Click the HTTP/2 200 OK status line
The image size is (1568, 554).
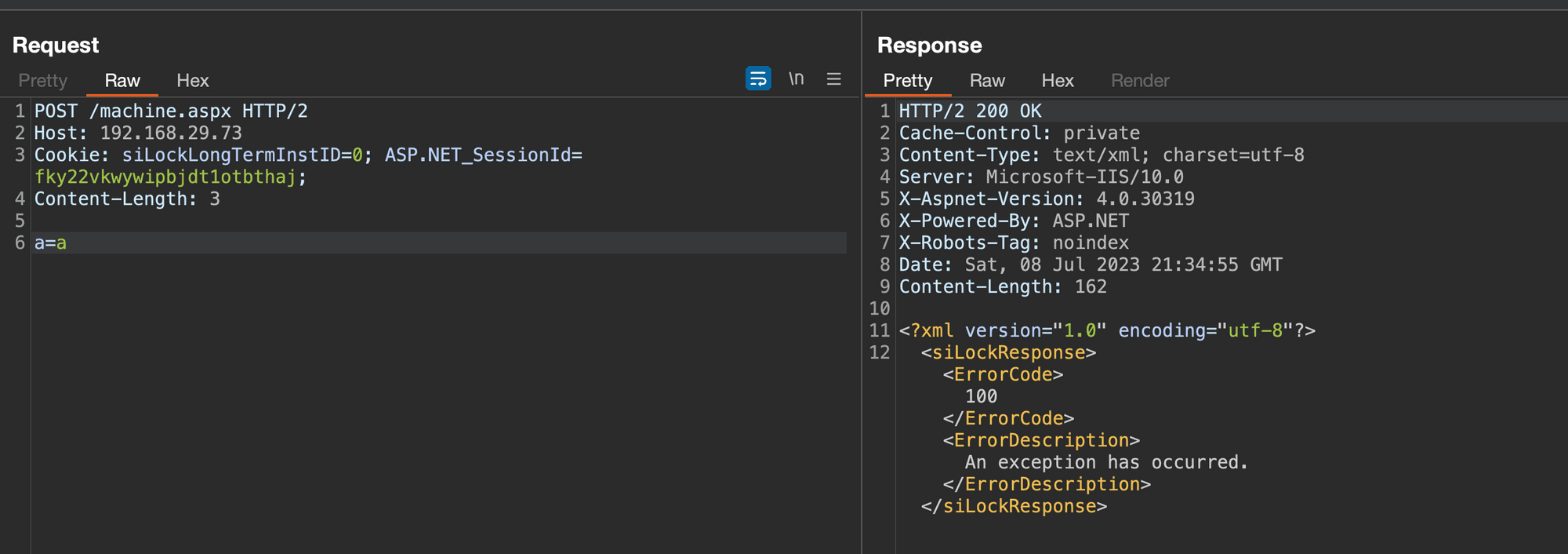pos(970,111)
